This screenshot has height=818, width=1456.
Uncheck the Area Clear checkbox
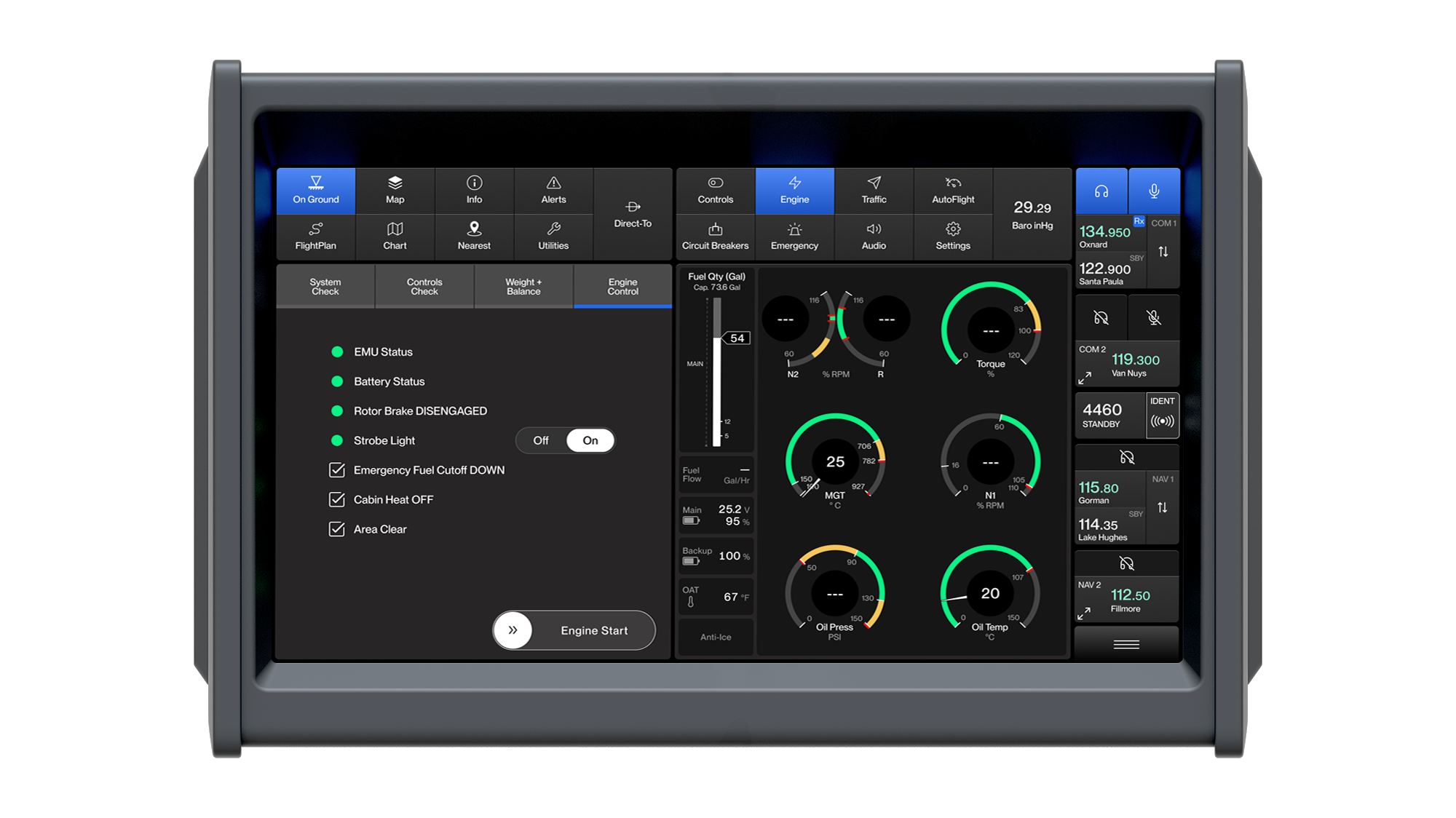tap(337, 529)
